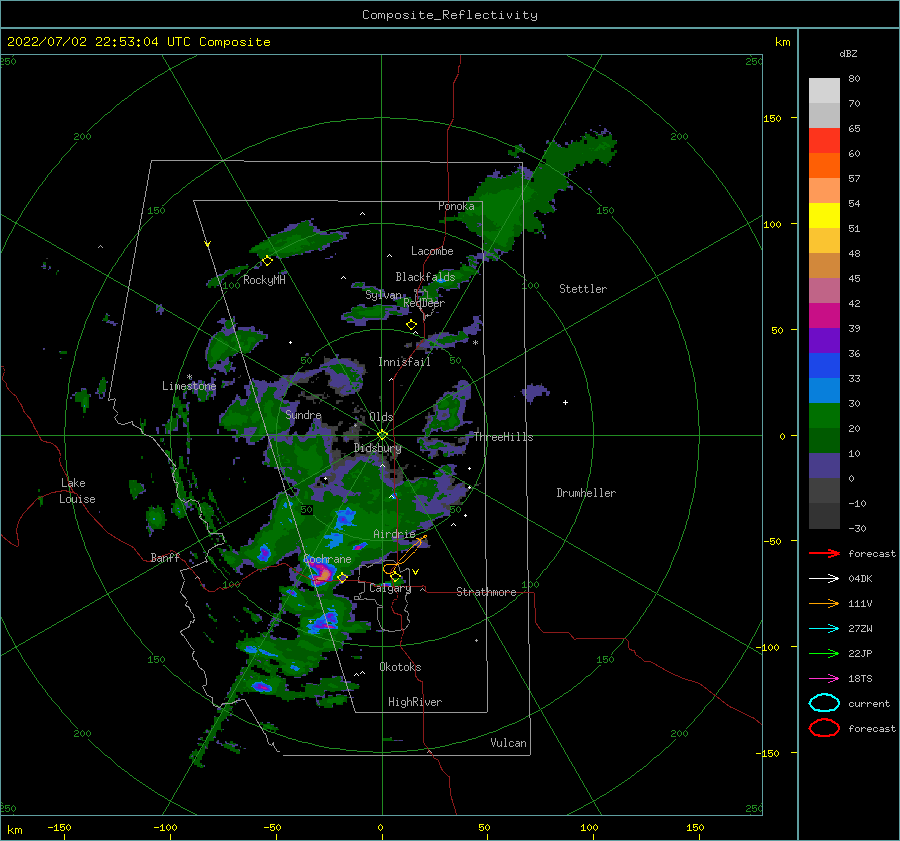This screenshot has width=900, height=841.
Task: Click the RockyMH label
Action: (x=264, y=280)
